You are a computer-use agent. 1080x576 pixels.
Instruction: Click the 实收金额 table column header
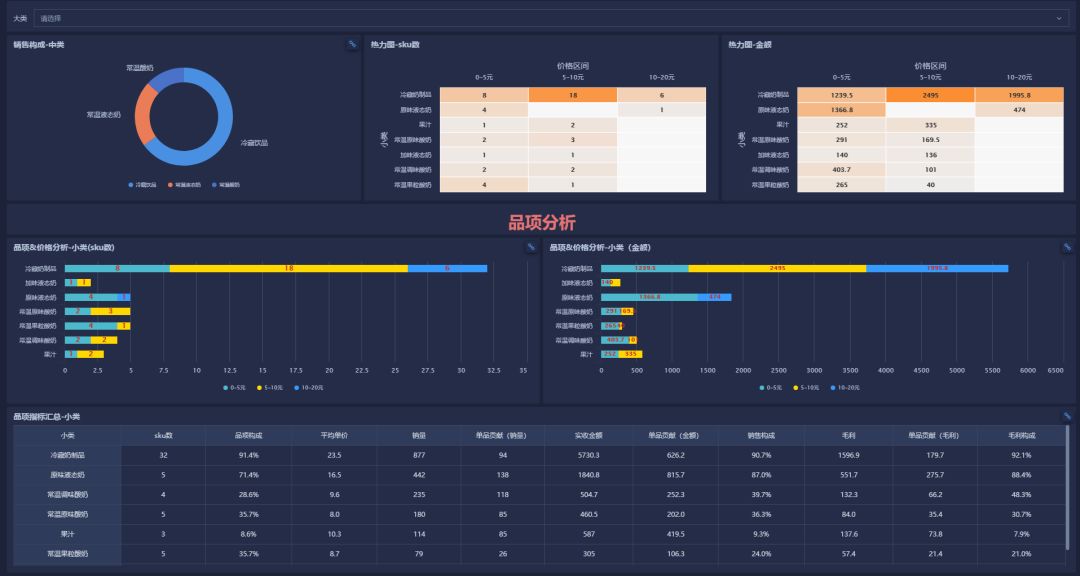point(589,435)
